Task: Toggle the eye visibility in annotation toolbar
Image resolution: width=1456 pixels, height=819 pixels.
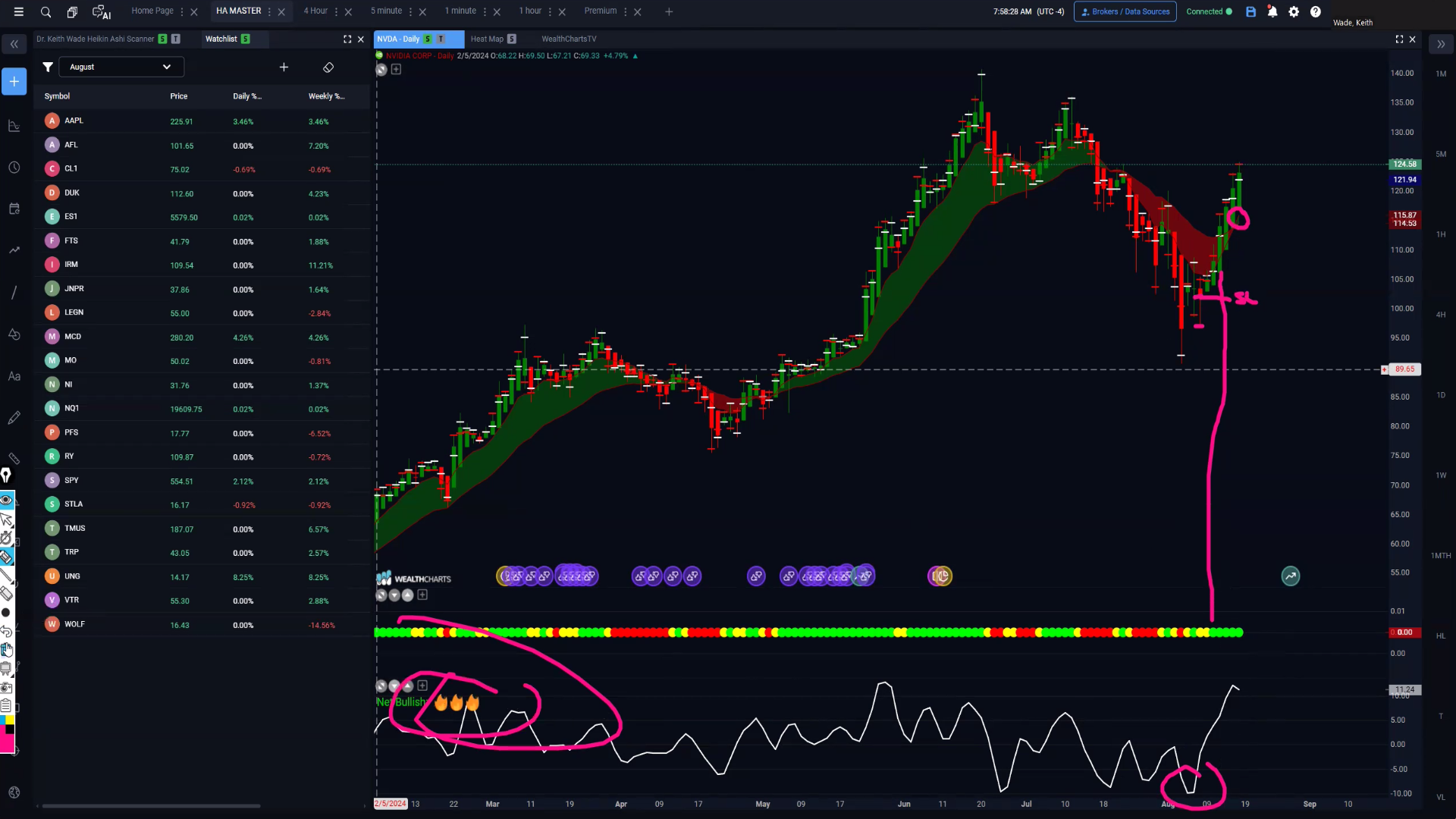Action: click(x=6, y=499)
